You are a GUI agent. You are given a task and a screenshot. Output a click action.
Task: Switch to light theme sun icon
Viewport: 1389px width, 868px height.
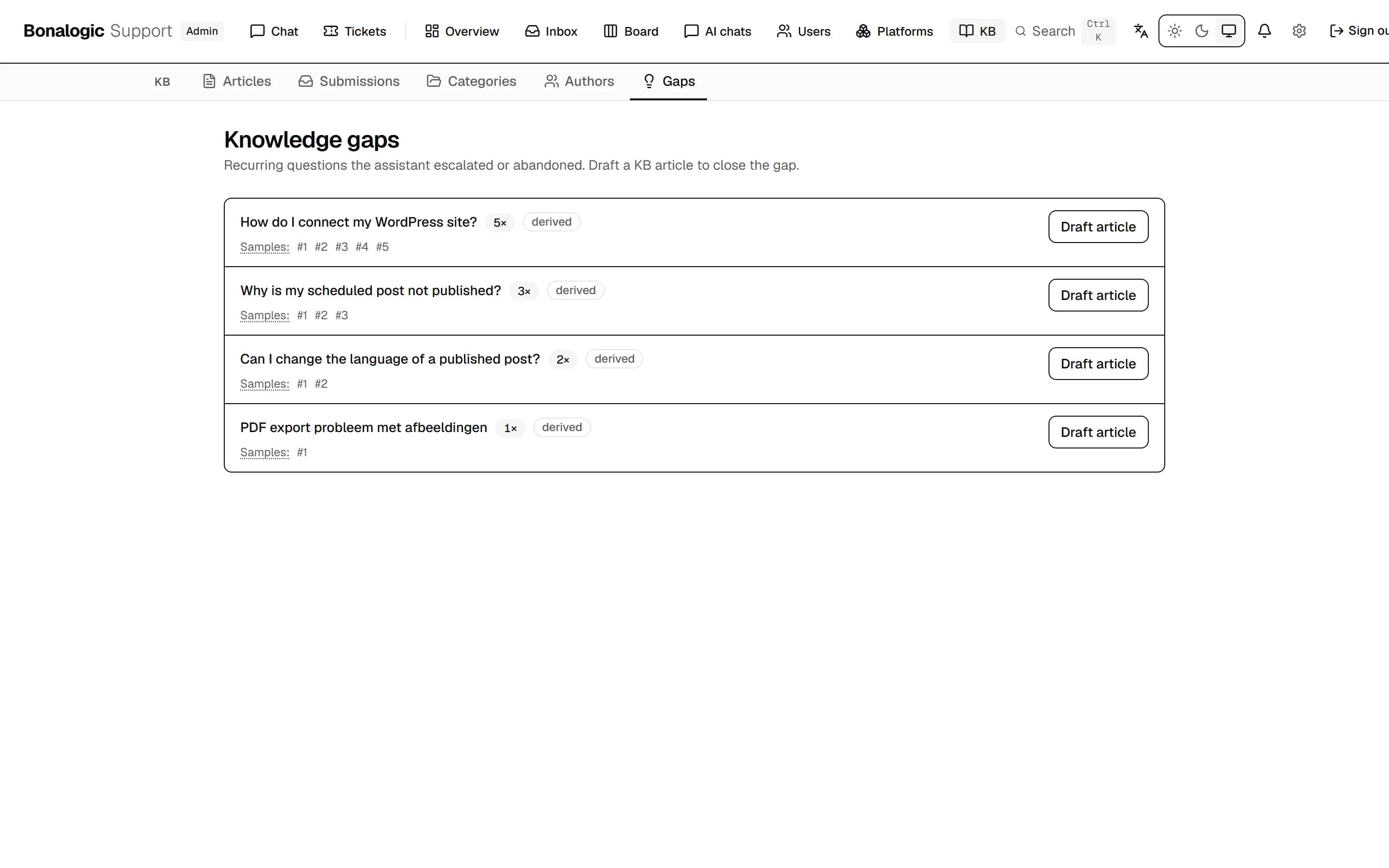pyautogui.click(x=1174, y=31)
